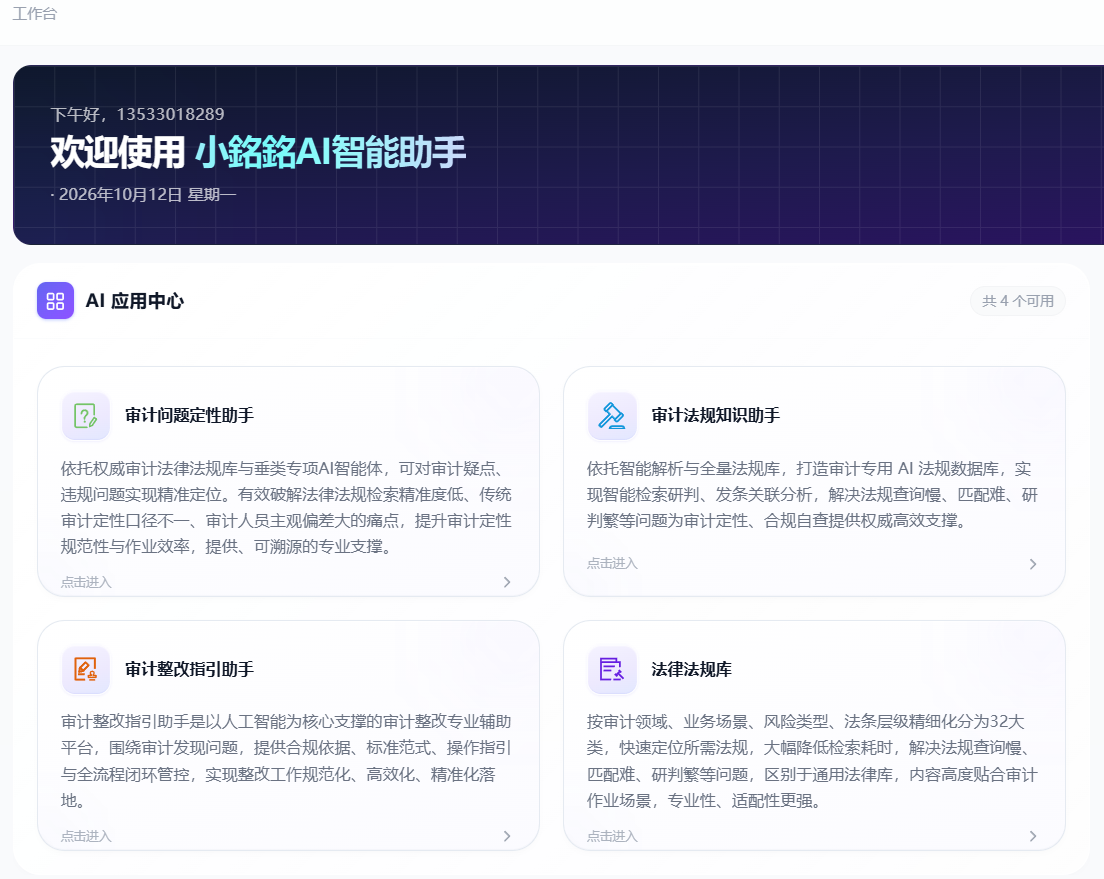1104x879 pixels.
Task: Click the 审计整改指引助手 description paragraph
Action: click(286, 761)
